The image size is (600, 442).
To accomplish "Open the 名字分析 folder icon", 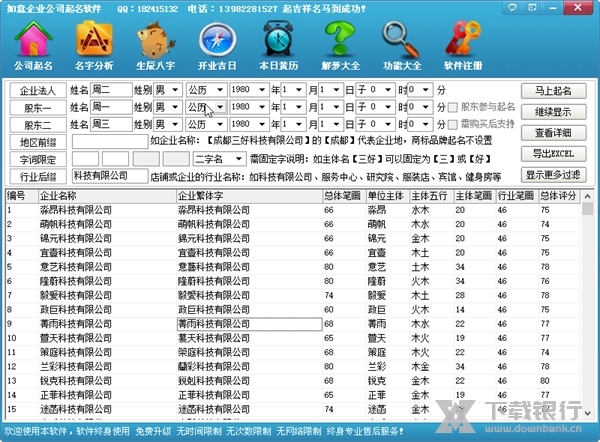I will [x=94, y=45].
